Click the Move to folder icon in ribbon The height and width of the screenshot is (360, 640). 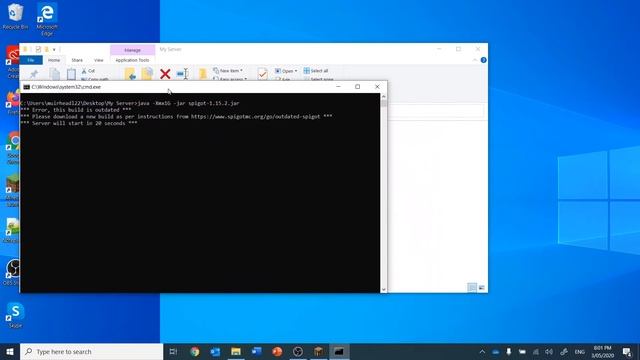tap(130, 74)
